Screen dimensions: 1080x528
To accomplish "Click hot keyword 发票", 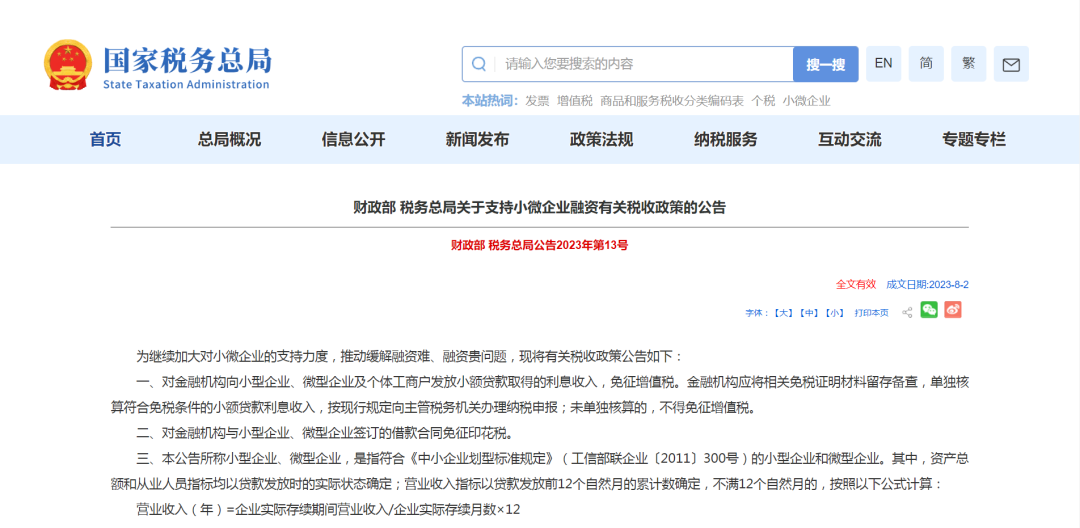I will point(537,101).
